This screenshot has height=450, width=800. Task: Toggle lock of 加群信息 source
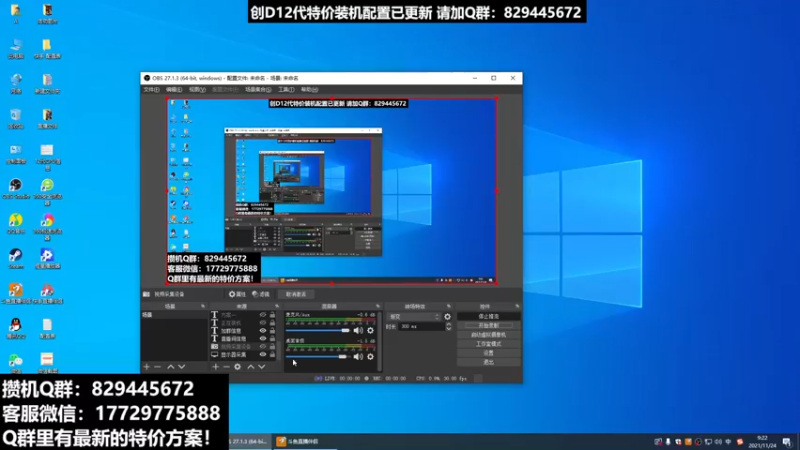coord(272,331)
